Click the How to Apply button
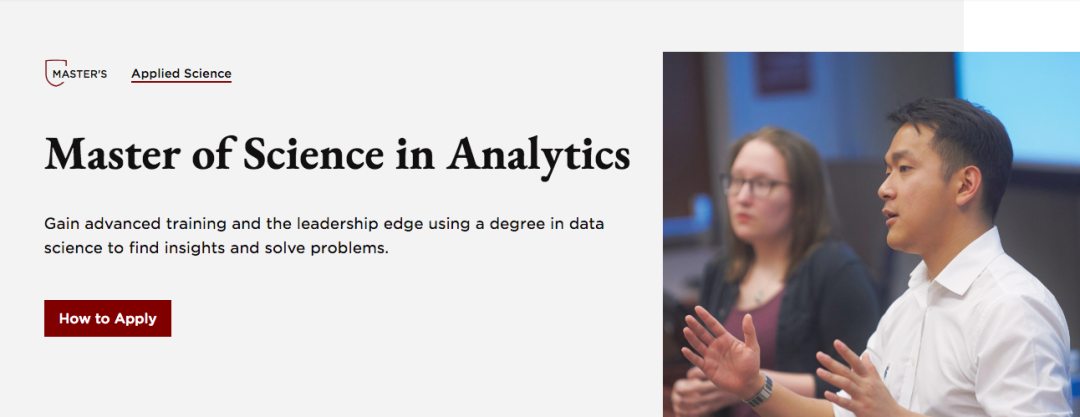 click(107, 318)
